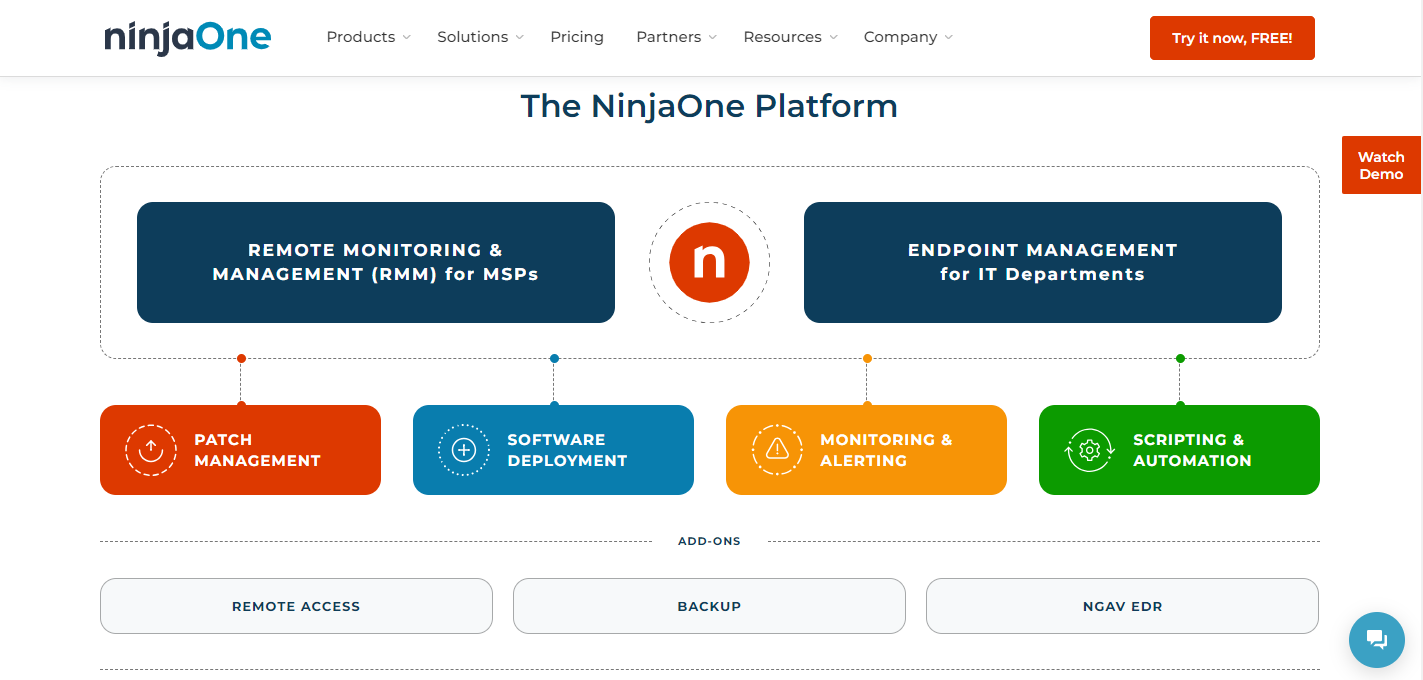
Task: Open the Backup add-on
Action: tap(709, 606)
